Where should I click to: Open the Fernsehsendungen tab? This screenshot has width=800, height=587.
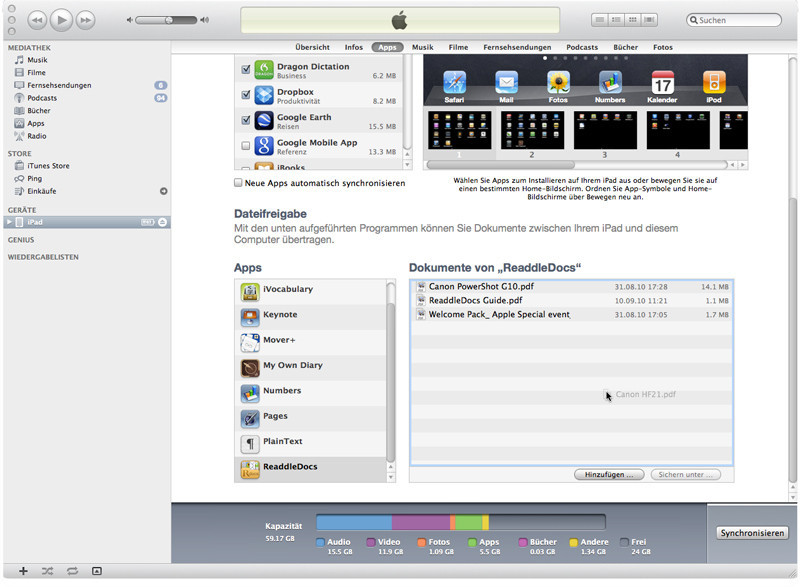click(517, 47)
